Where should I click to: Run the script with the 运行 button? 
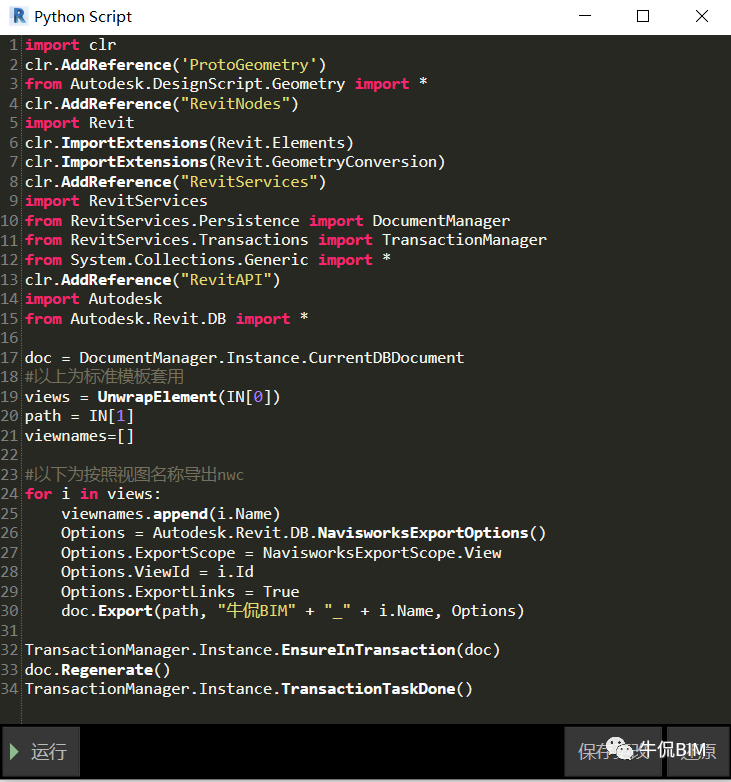(40, 752)
